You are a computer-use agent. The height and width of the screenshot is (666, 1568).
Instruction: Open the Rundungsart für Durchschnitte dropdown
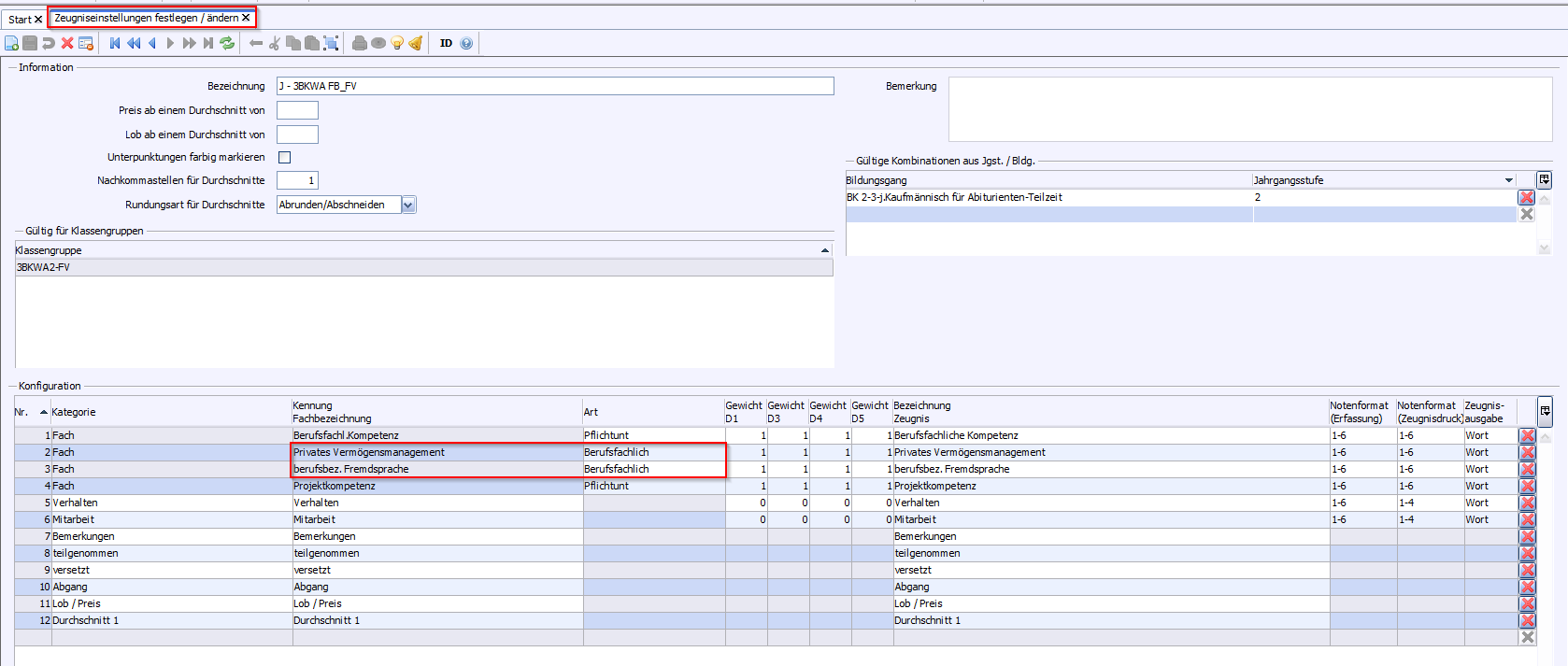[x=408, y=205]
